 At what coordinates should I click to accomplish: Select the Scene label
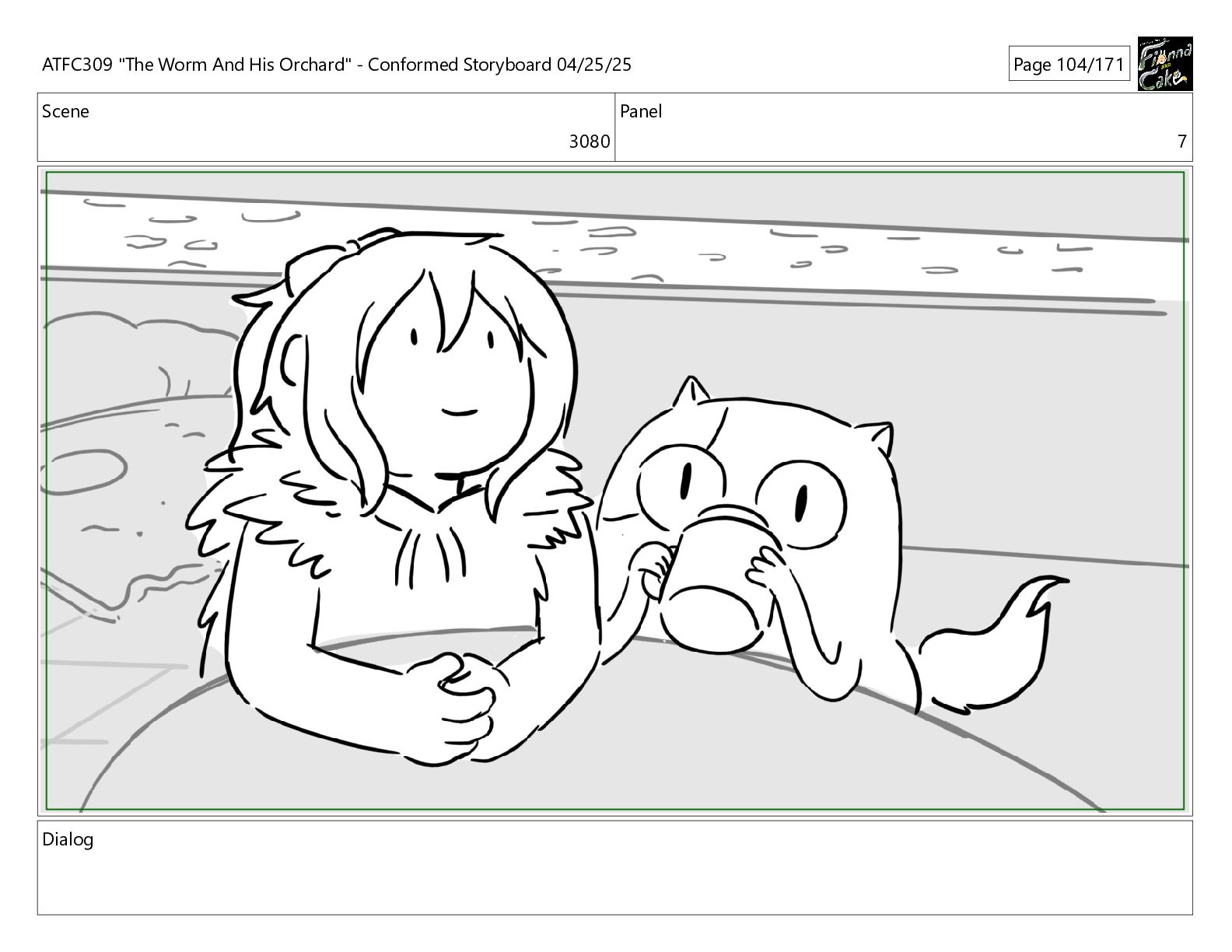click(65, 111)
